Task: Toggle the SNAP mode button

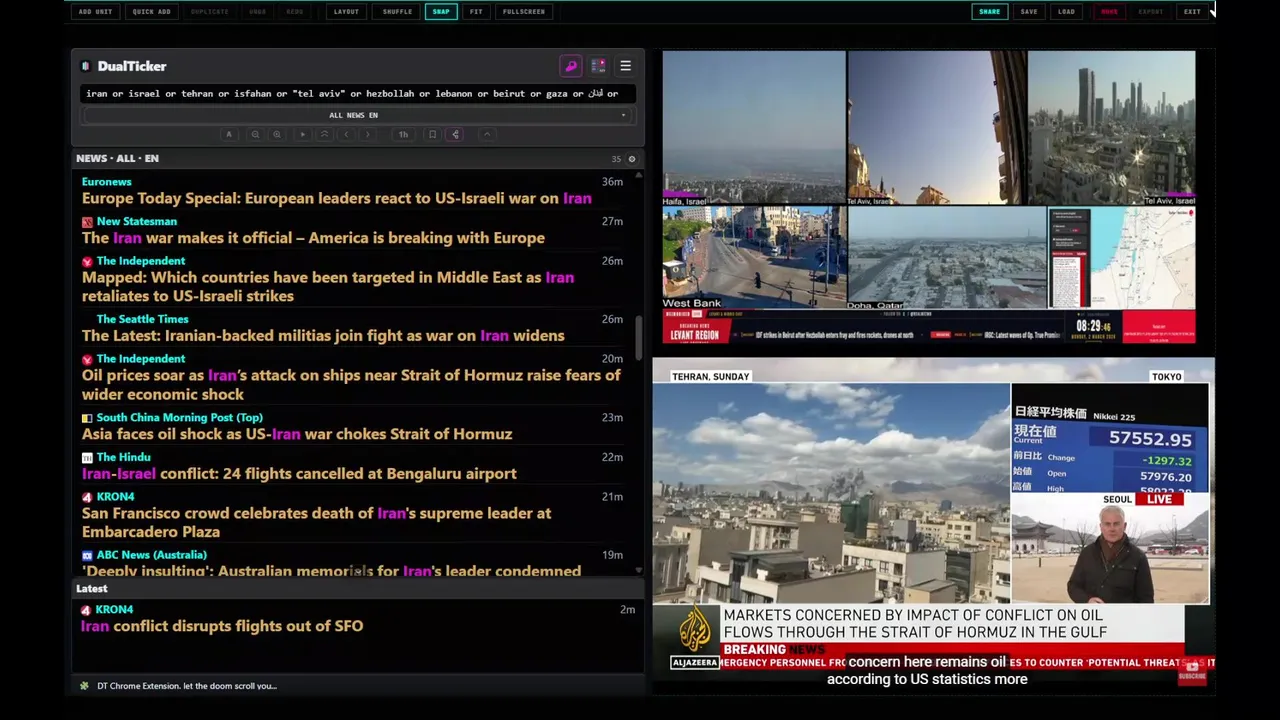Action: 441,12
